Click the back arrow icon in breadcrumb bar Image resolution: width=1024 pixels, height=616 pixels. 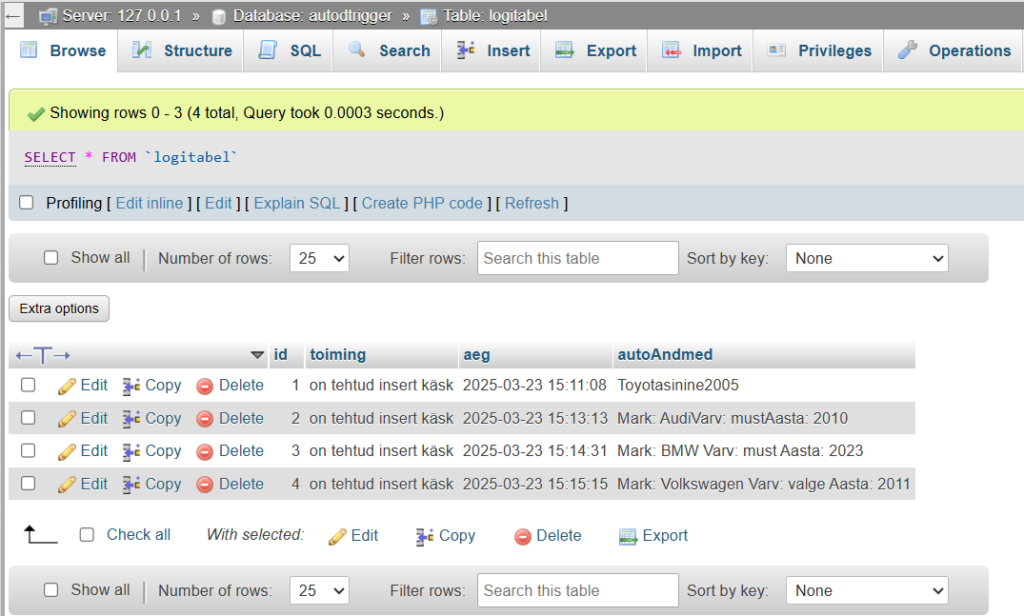coord(12,16)
